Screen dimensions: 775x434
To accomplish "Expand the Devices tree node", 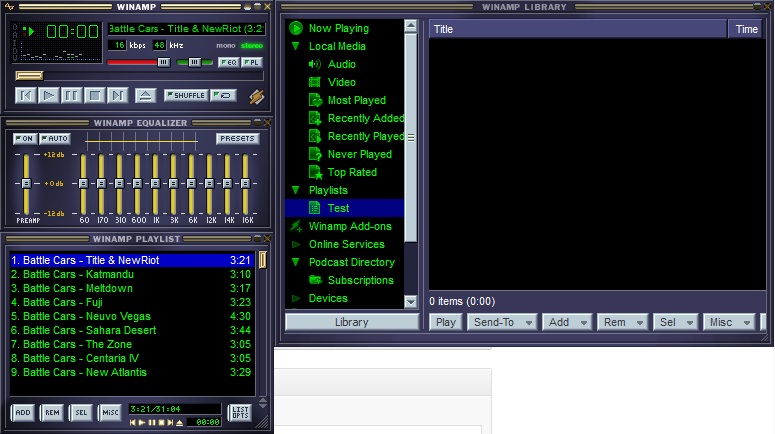I will 296,299.
